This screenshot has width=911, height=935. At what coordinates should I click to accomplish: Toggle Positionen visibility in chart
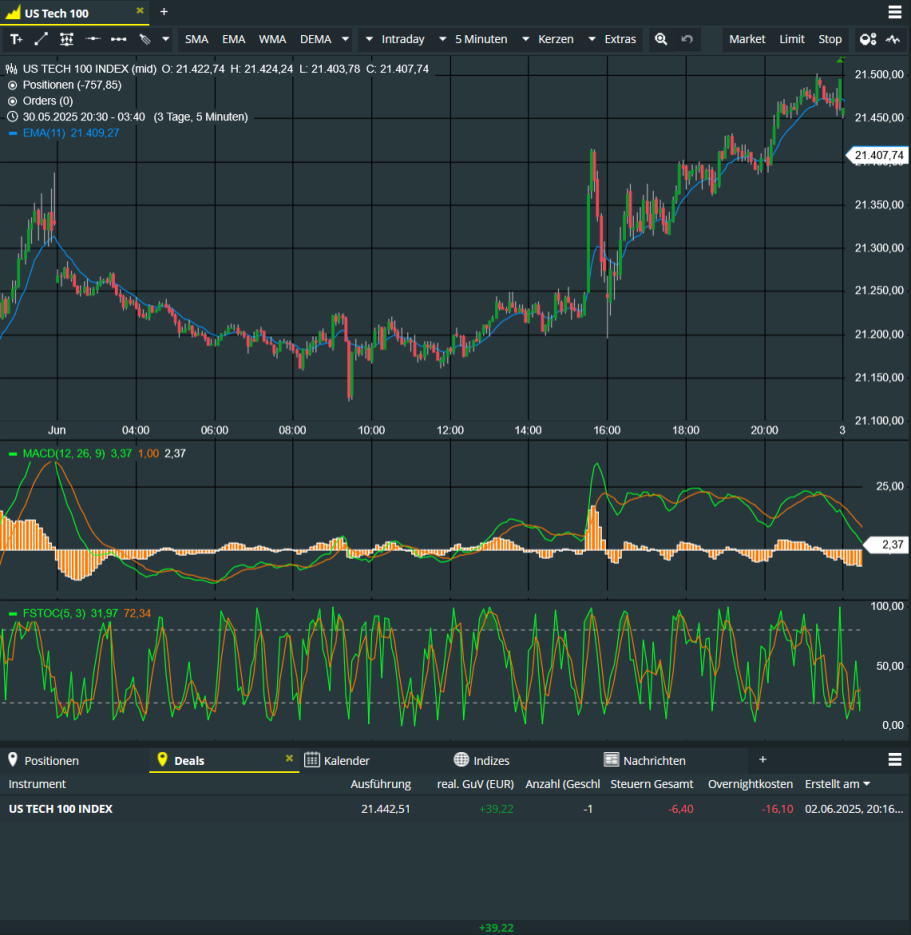click(x=12, y=85)
